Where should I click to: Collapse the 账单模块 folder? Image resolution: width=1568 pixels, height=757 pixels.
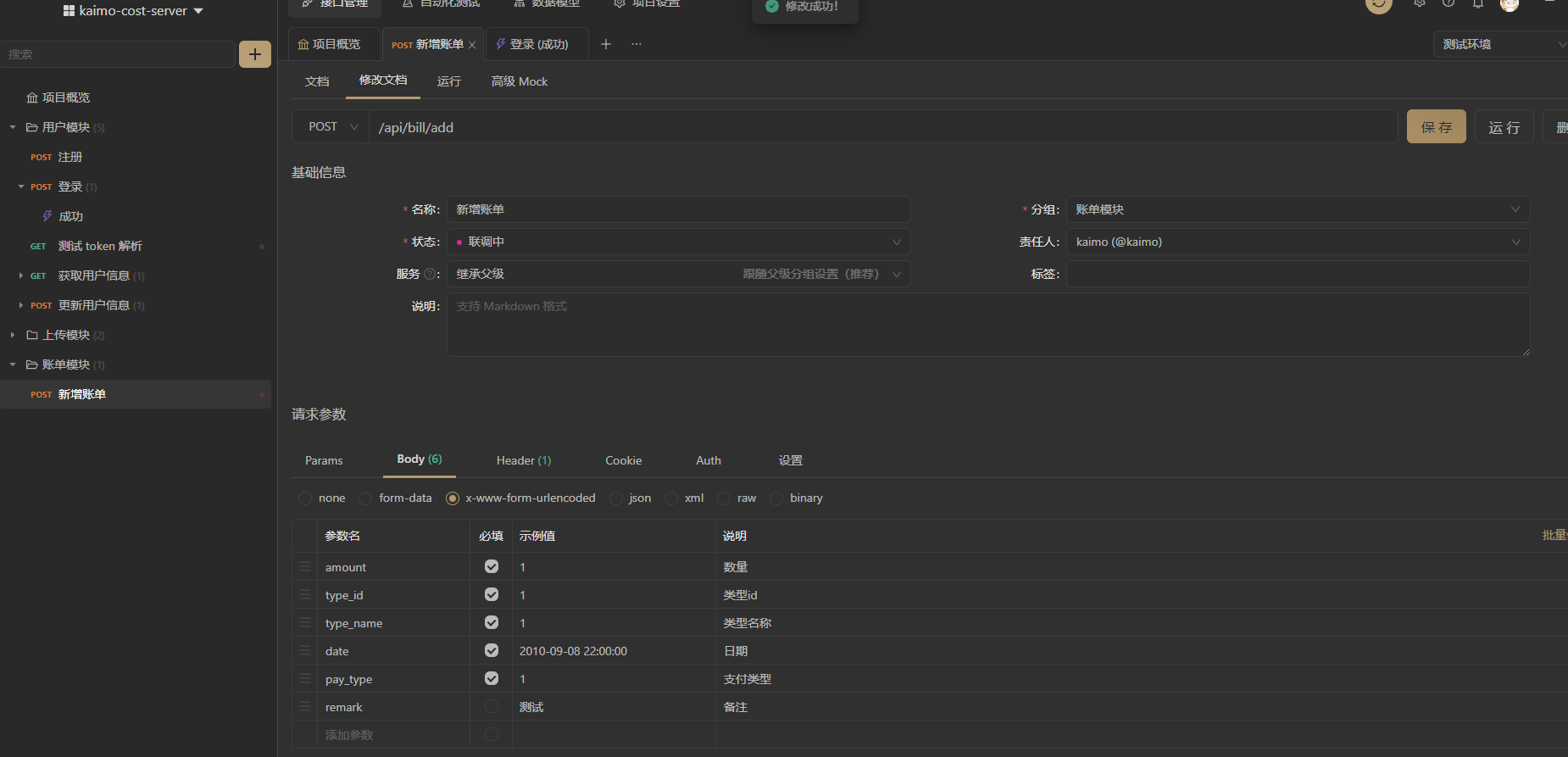click(x=13, y=365)
